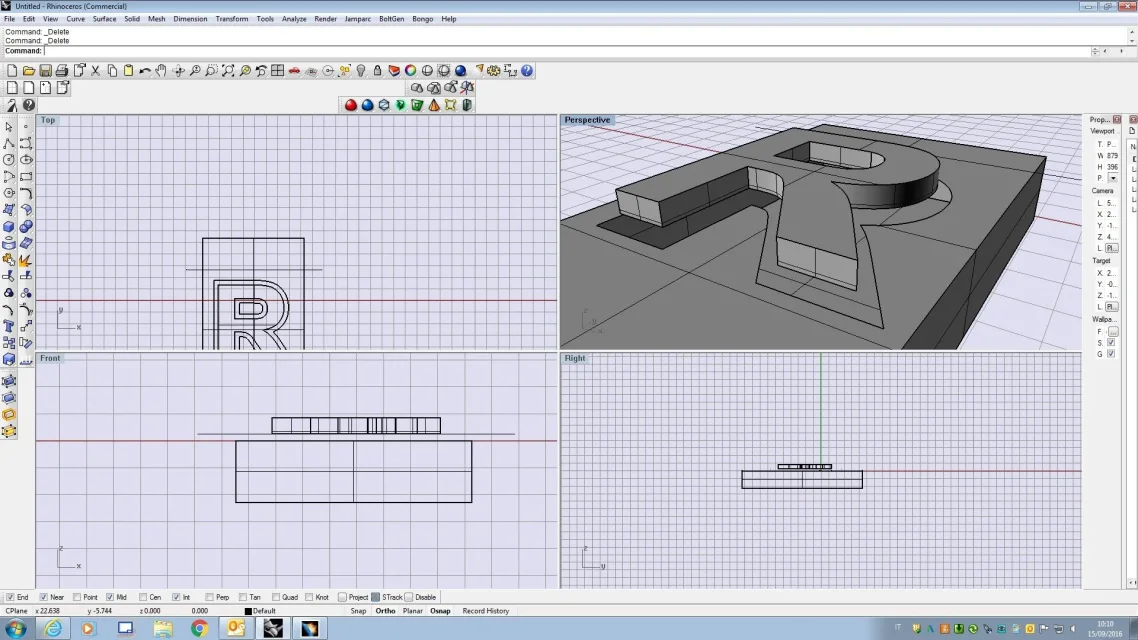Open the Perspective viewport title menu
This screenshot has height=640, width=1138.
[587, 120]
